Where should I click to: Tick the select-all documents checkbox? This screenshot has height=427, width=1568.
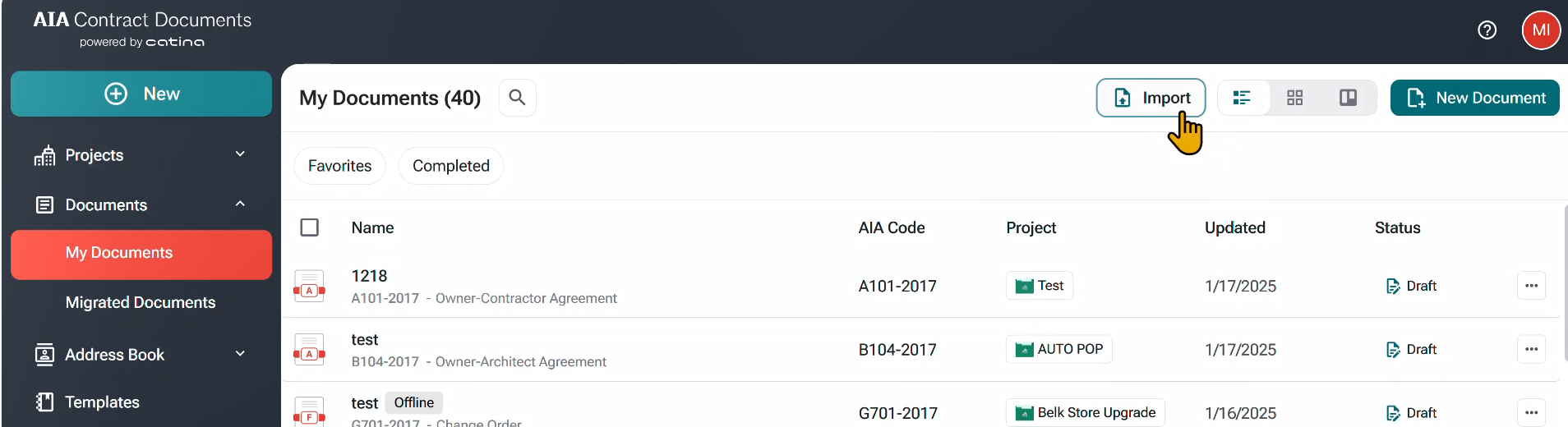tap(310, 227)
